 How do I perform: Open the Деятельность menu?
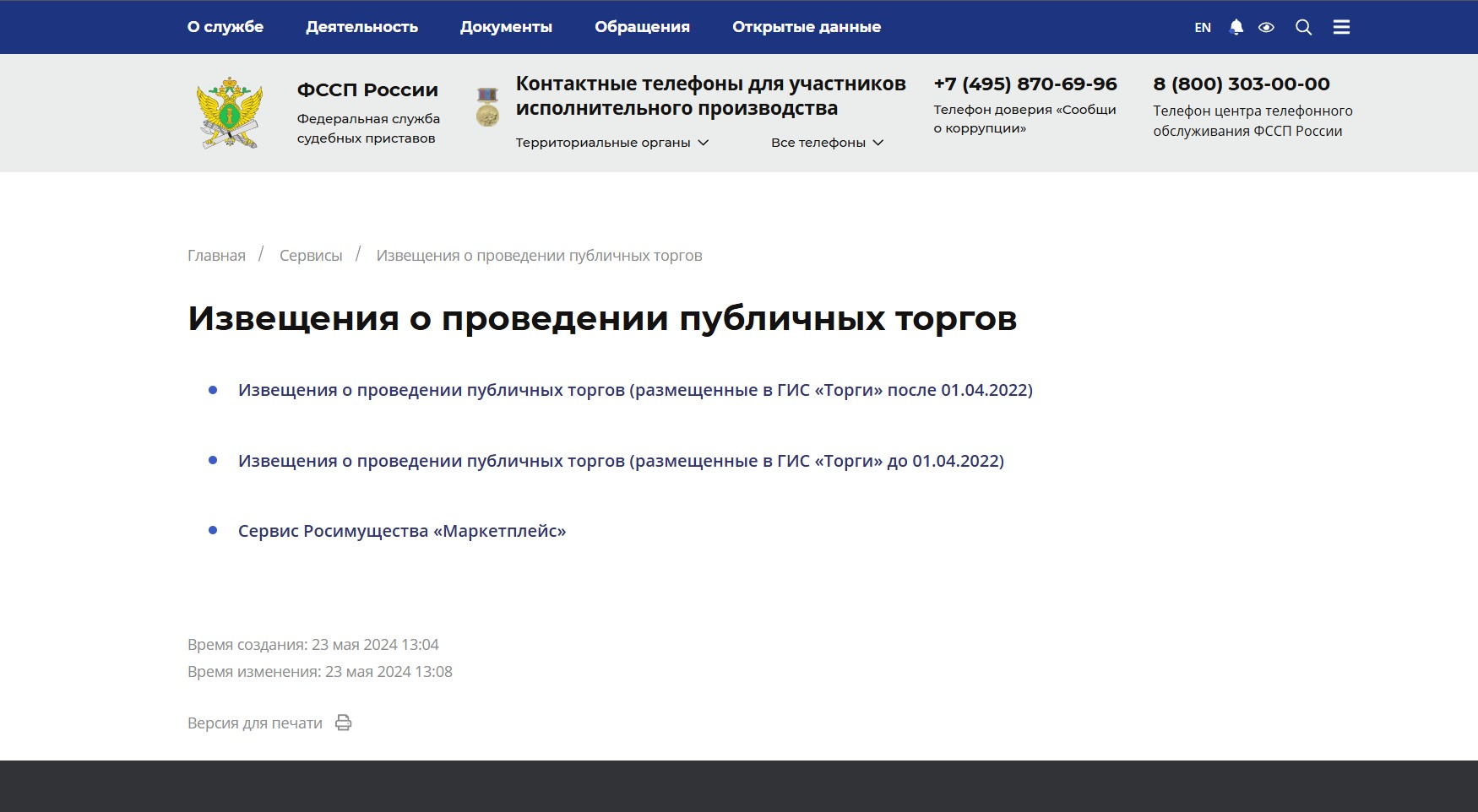pos(361,27)
